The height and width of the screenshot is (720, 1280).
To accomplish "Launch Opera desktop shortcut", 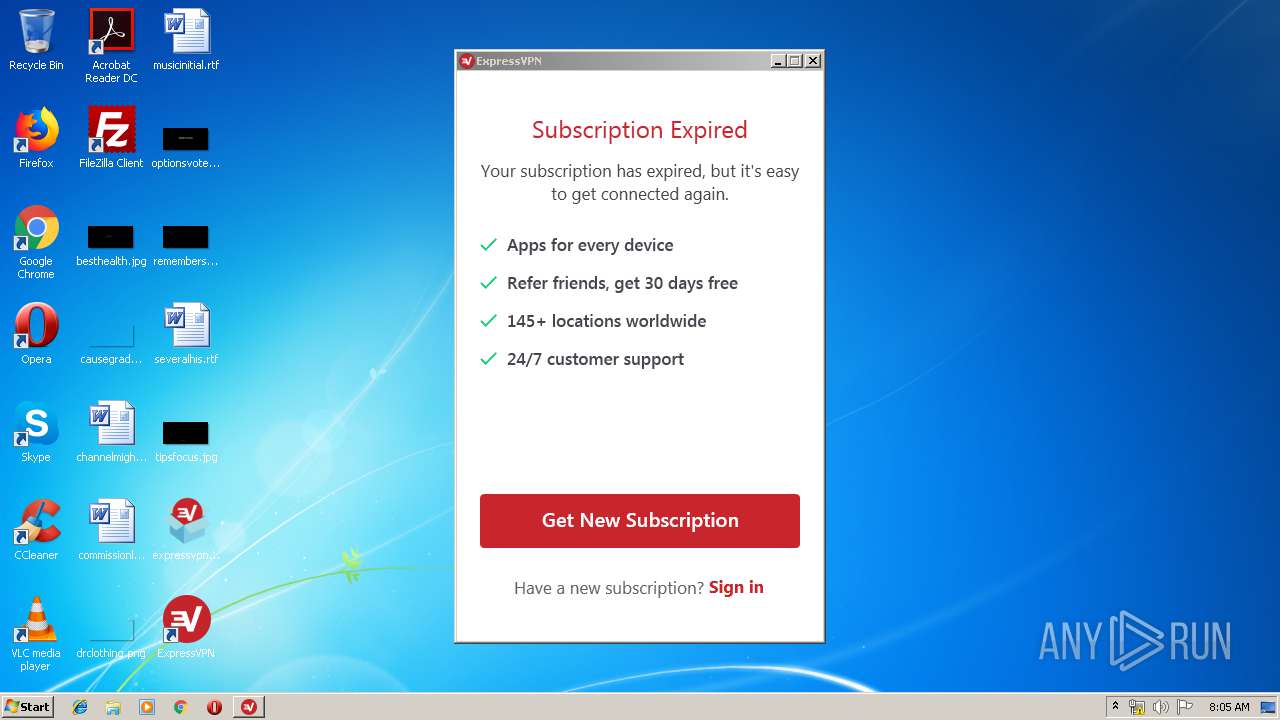I will point(36,334).
